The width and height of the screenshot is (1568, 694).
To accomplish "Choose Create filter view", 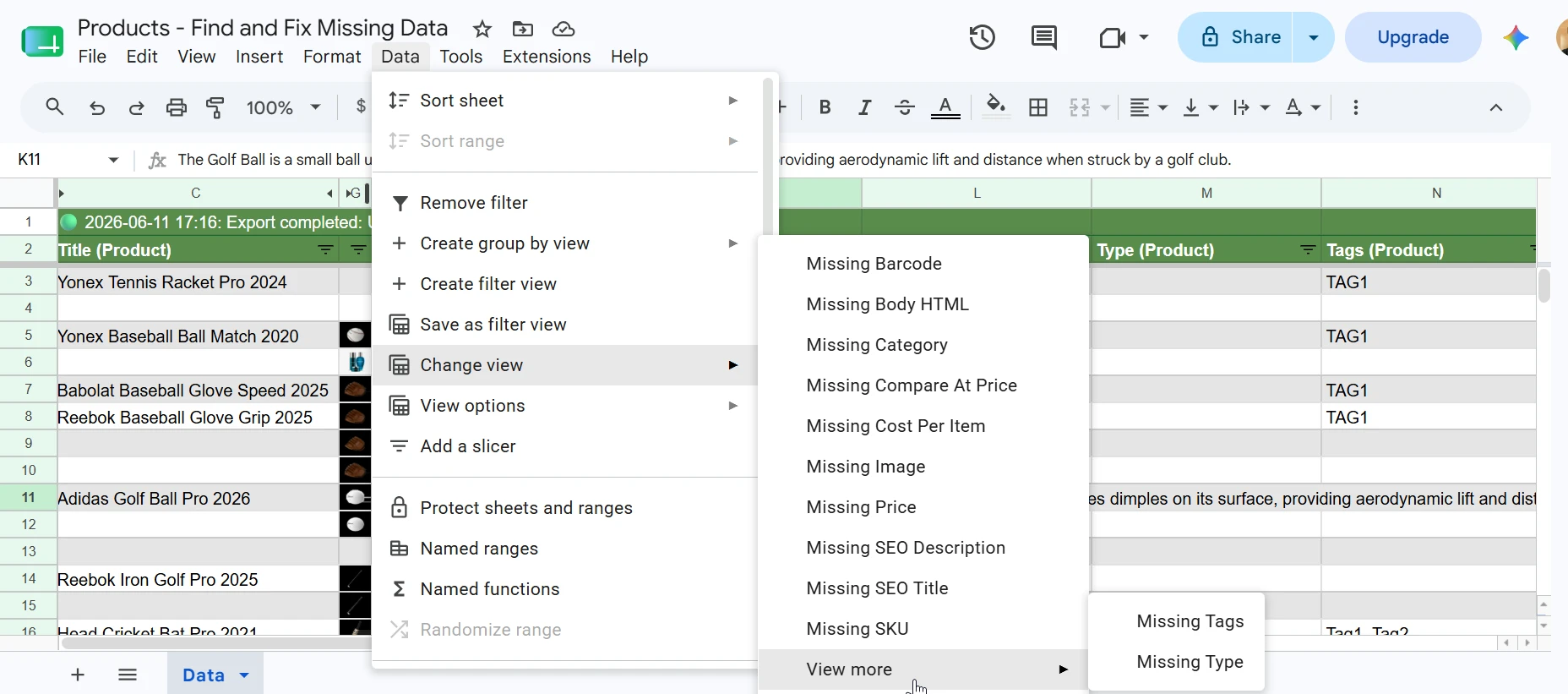I will (x=564, y=284).
